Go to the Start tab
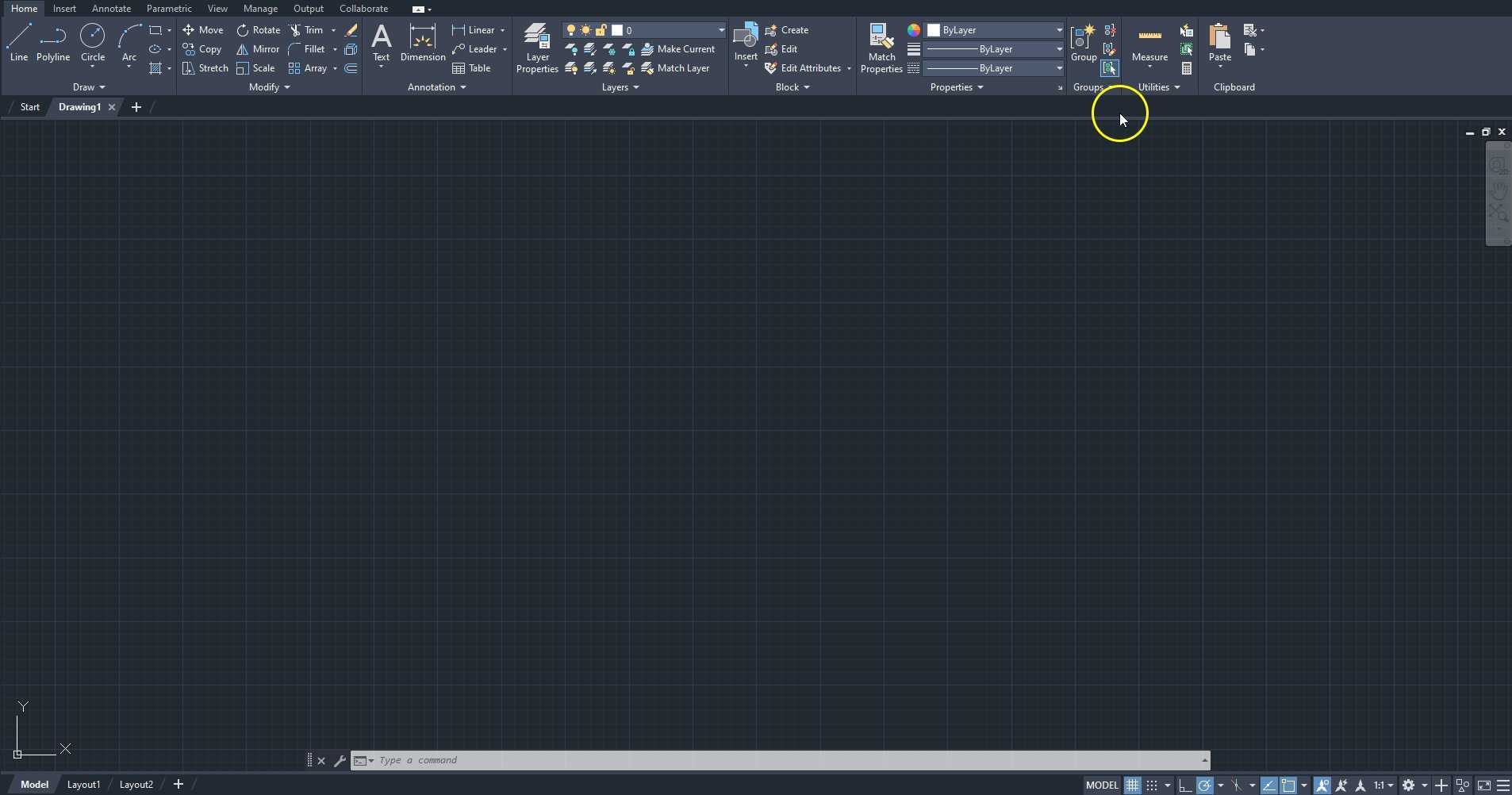The width and height of the screenshot is (1512, 795). click(29, 107)
